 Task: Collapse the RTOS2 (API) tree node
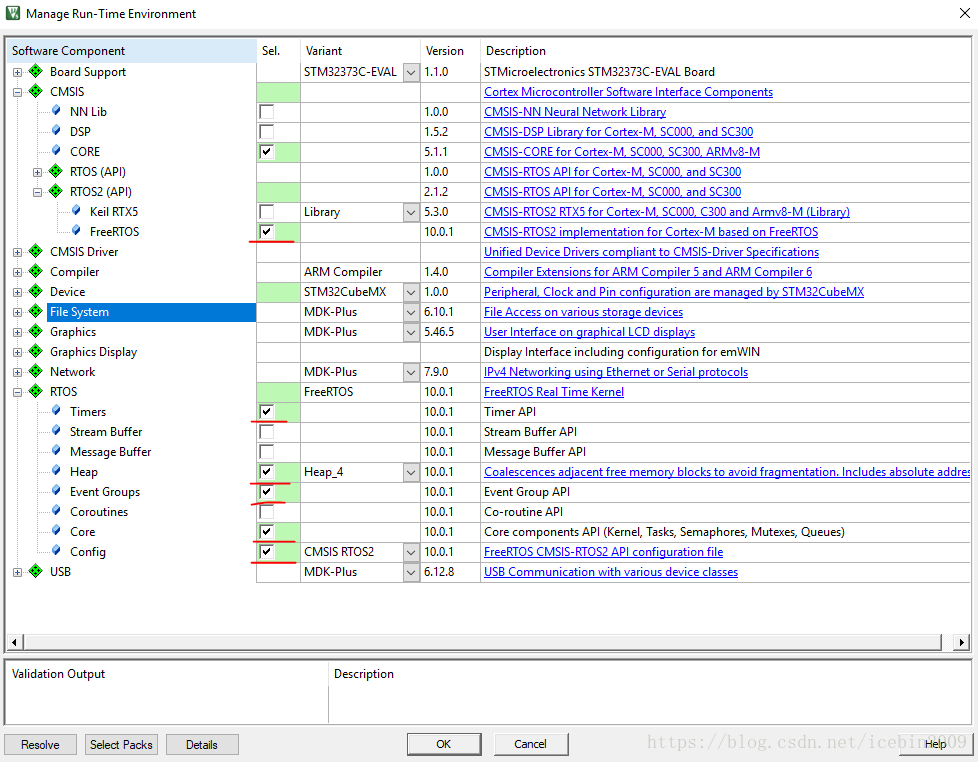pyautogui.click(x=37, y=192)
